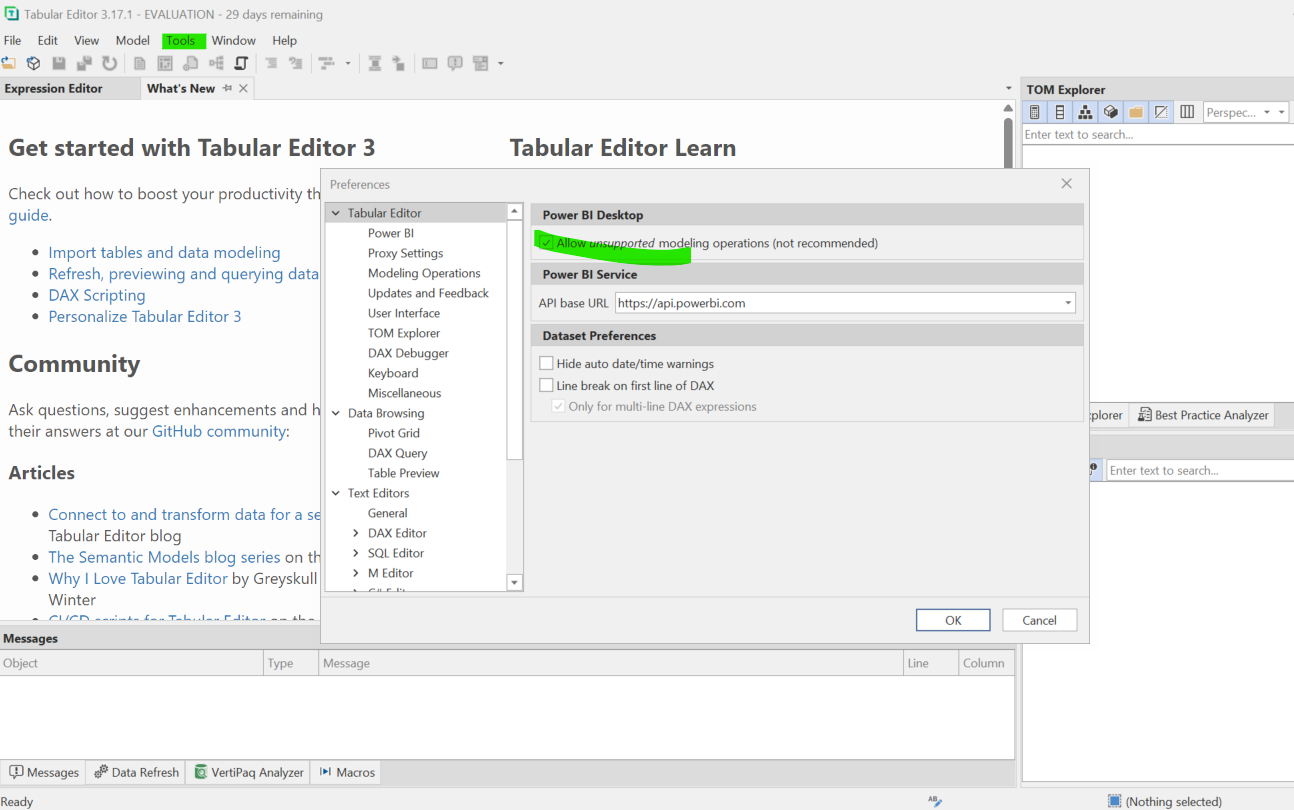Click the bold scroll-shaped script icon in toolbar
The width and height of the screenshot is (1294, 810).
click(x=240, y=63)
